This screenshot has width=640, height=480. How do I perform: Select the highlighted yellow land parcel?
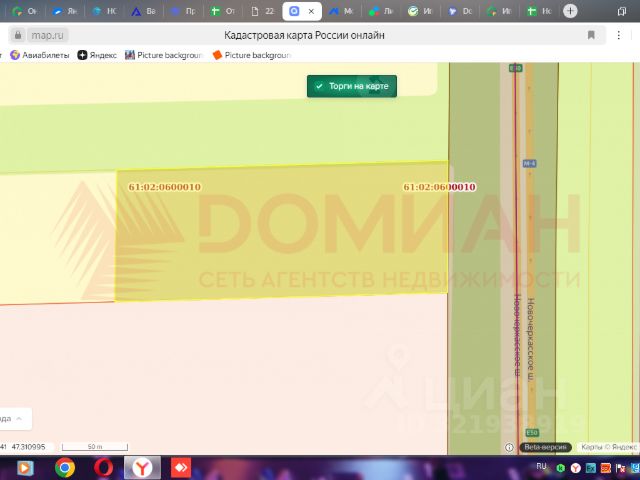(x=282, y=231)
